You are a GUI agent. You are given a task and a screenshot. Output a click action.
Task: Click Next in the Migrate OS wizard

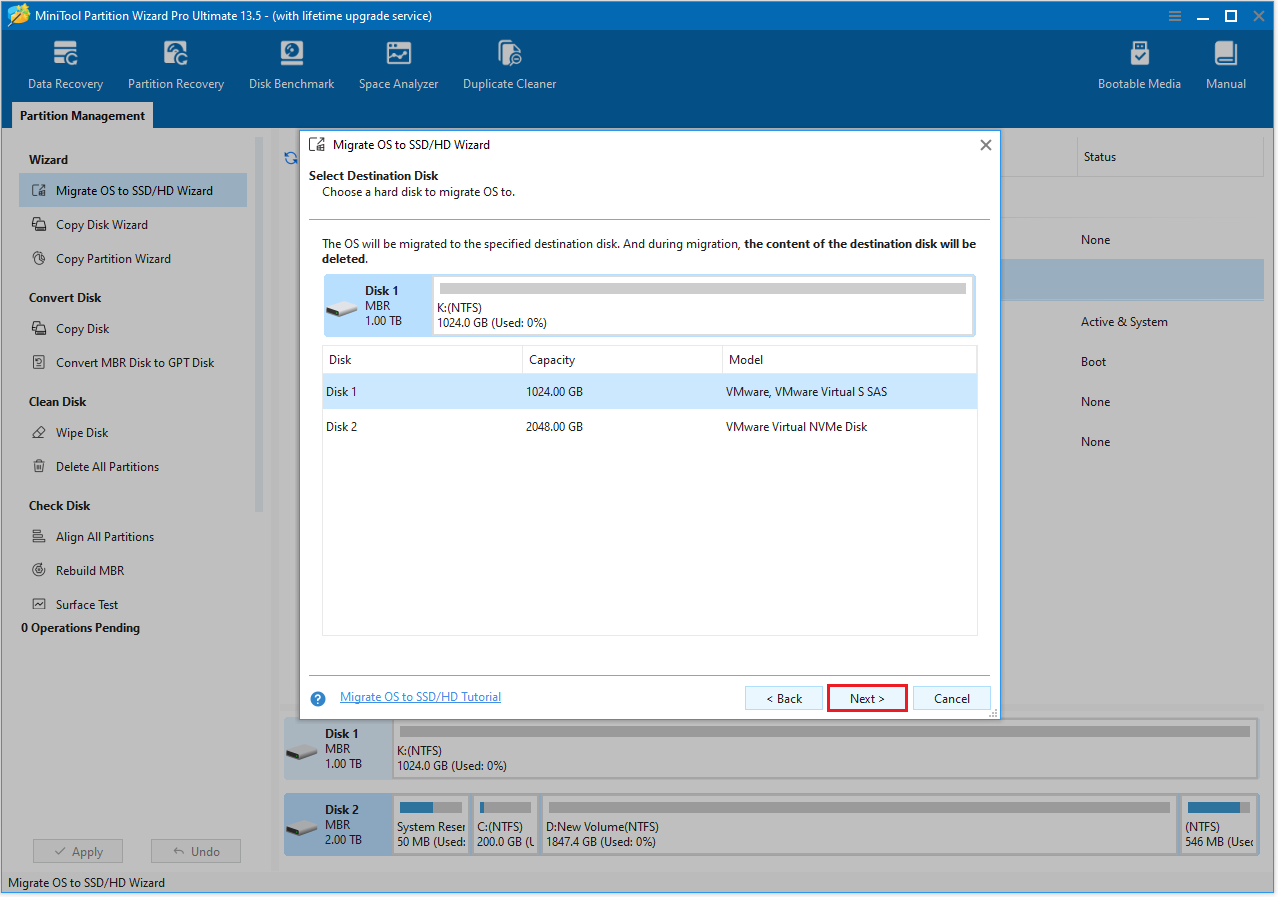[866, 698]
